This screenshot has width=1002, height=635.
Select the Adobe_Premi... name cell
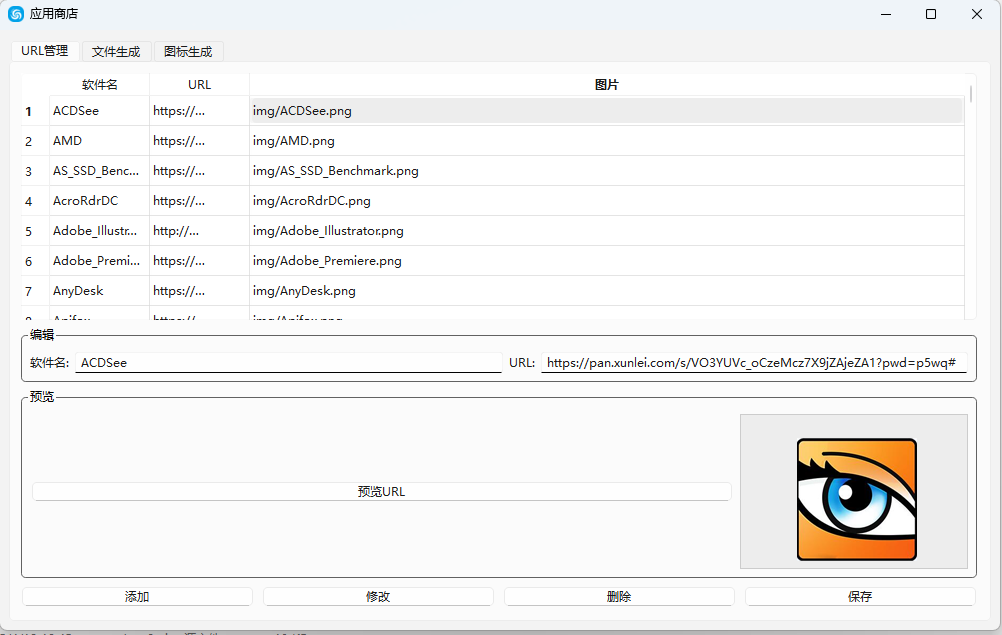pyautogui.click(x=100, y=261)
